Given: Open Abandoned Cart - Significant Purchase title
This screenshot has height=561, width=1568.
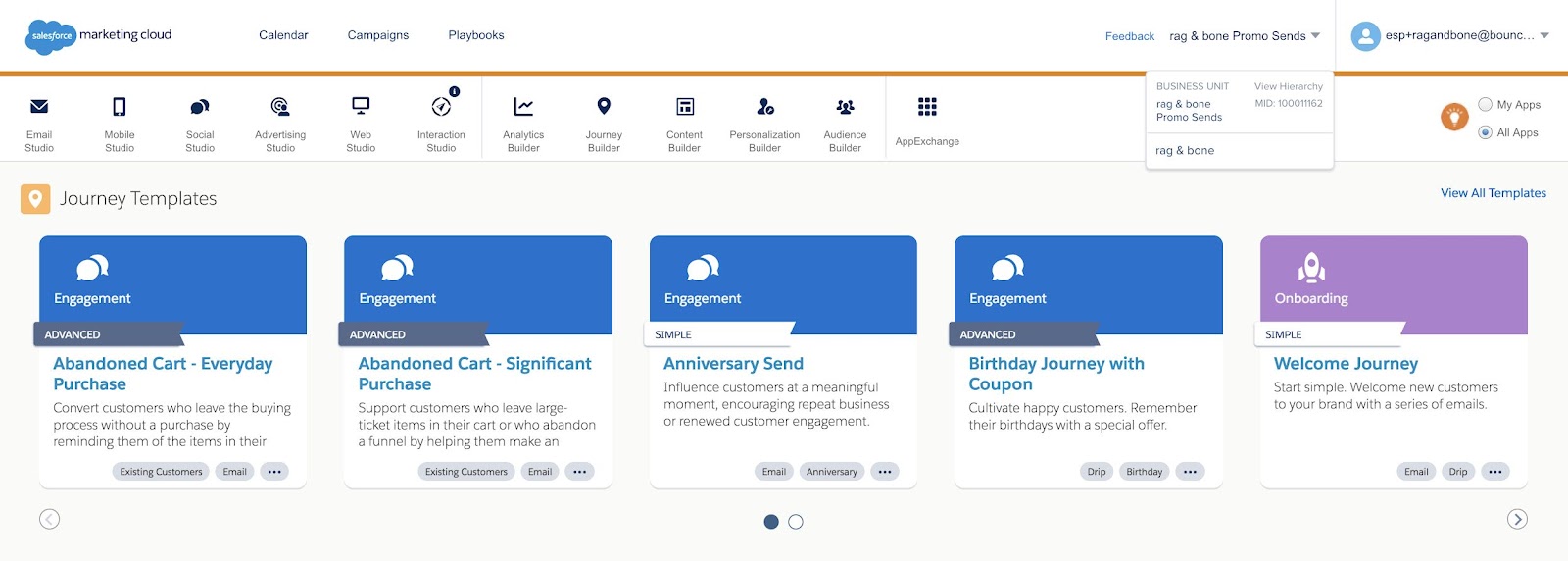Looking at the screenshot, I should coord(474,374).
